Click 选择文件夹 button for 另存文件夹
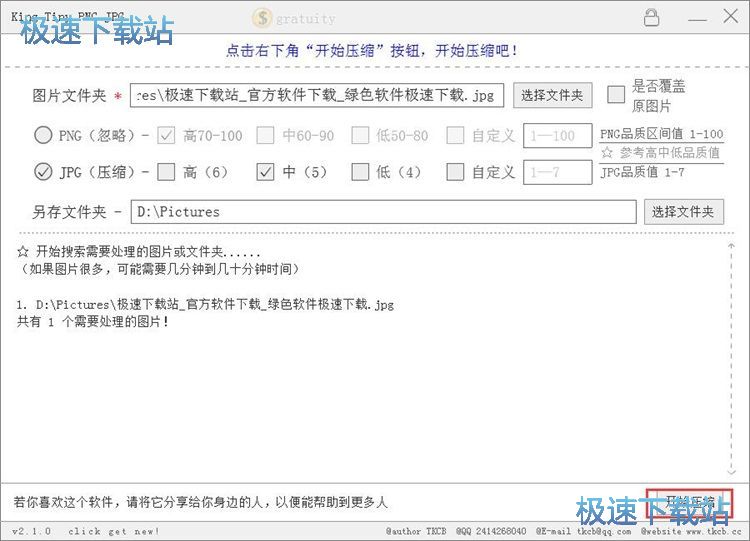Screen dimensions: 750x541 click(x=684, y=212)
